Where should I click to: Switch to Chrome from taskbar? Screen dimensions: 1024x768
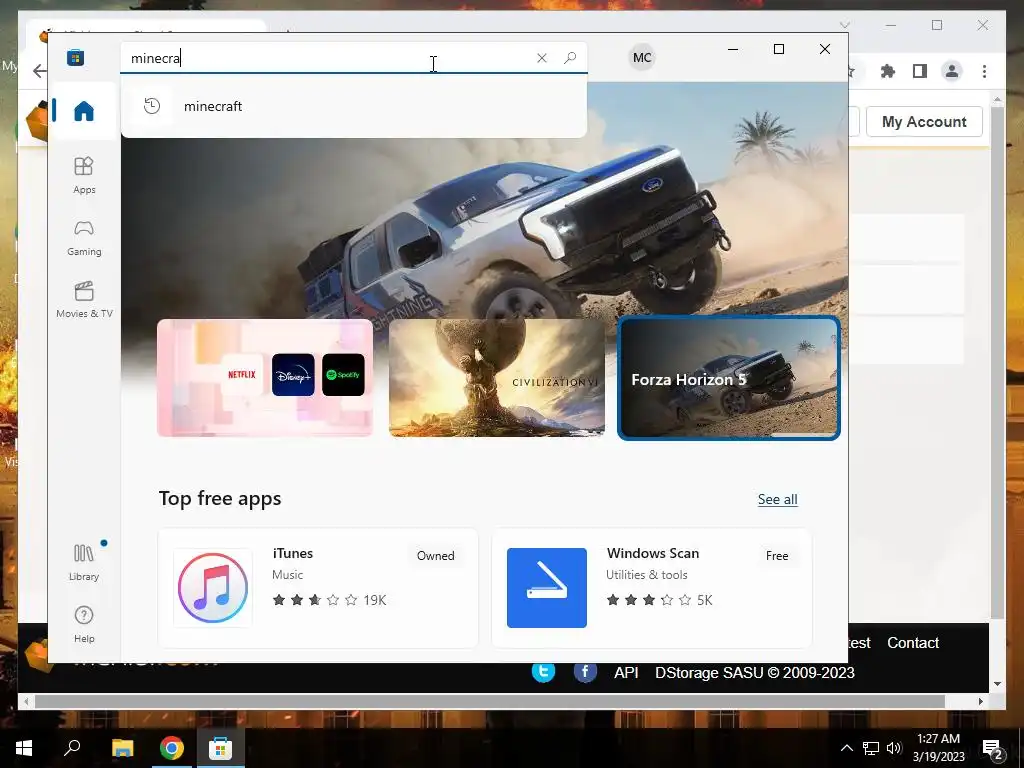(172, 748)
